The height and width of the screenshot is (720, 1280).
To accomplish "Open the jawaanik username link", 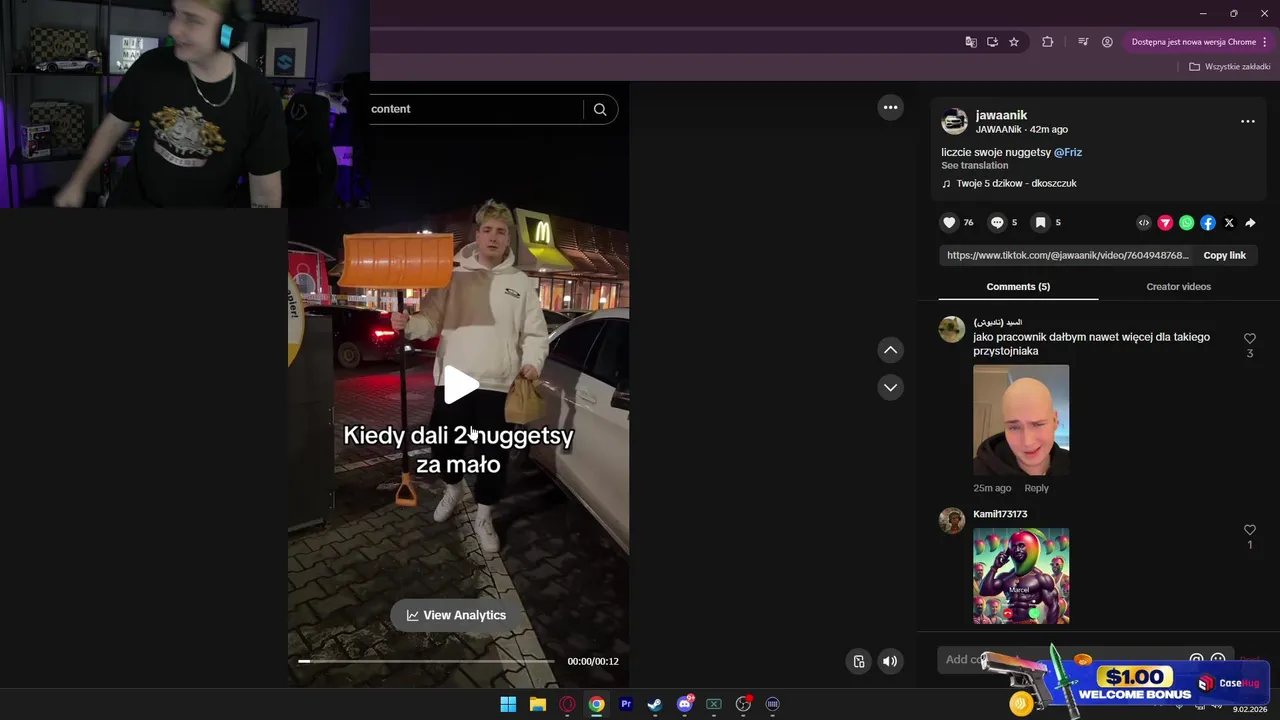I will (1001, 116).
